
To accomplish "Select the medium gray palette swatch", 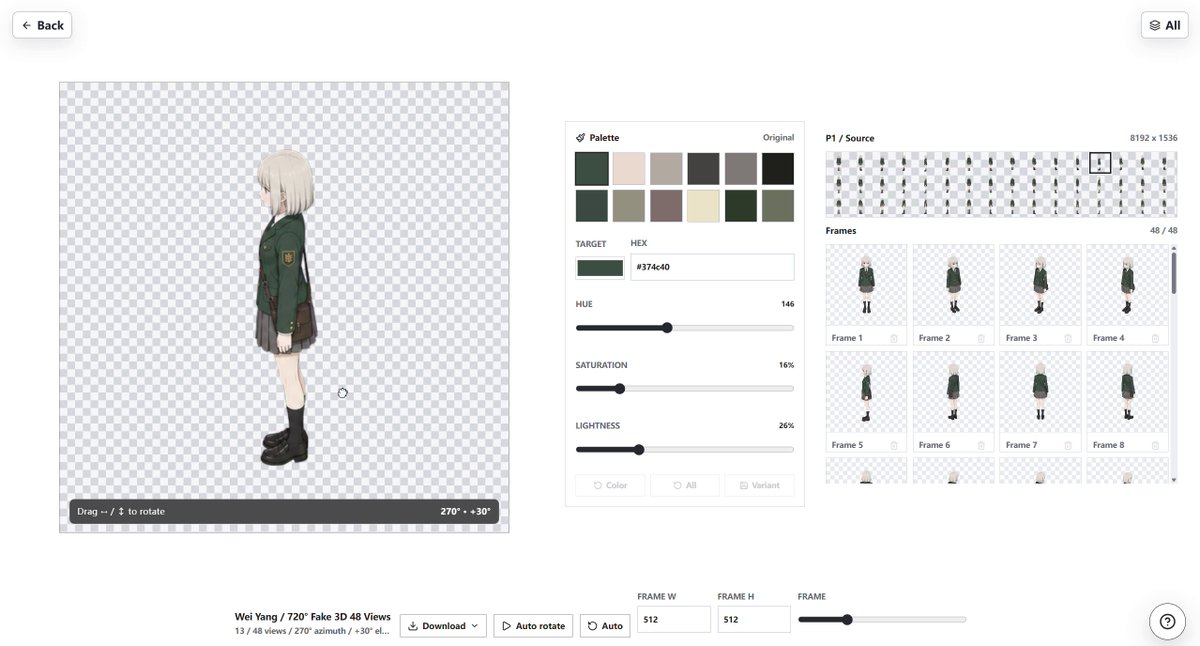I will 741,168.
